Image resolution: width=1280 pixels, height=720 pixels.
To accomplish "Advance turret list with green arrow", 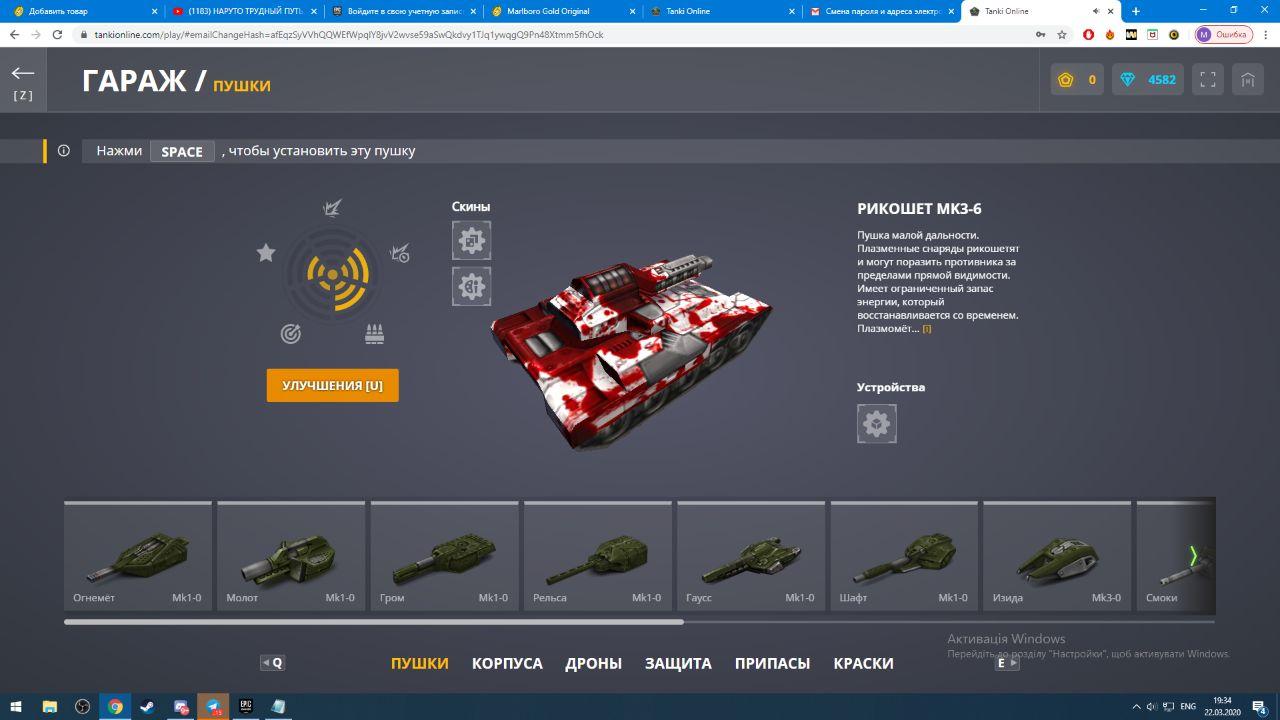I will pyautogui.click(x=1193, y=556).
